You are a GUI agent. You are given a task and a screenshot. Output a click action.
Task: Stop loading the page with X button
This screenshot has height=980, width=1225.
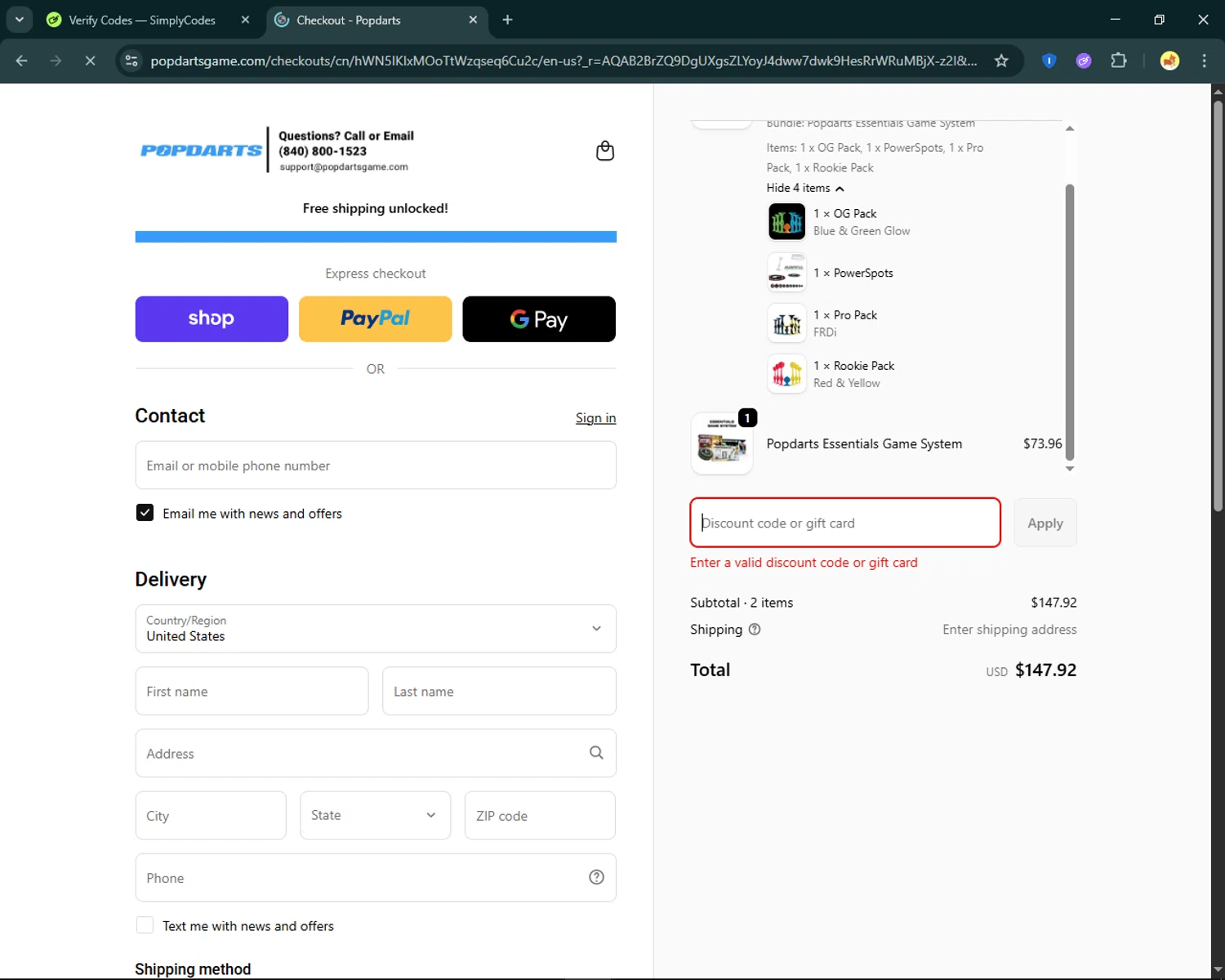coord(90,60)
